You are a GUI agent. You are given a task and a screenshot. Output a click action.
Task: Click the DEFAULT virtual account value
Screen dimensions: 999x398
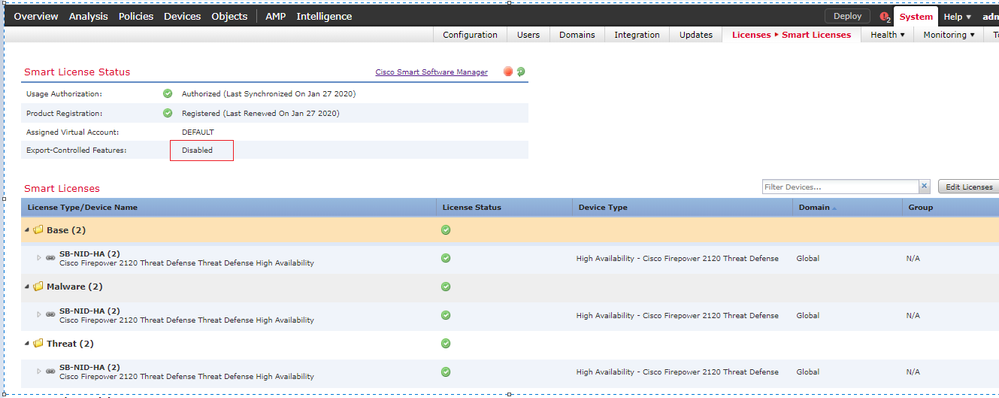pos(198,132)
